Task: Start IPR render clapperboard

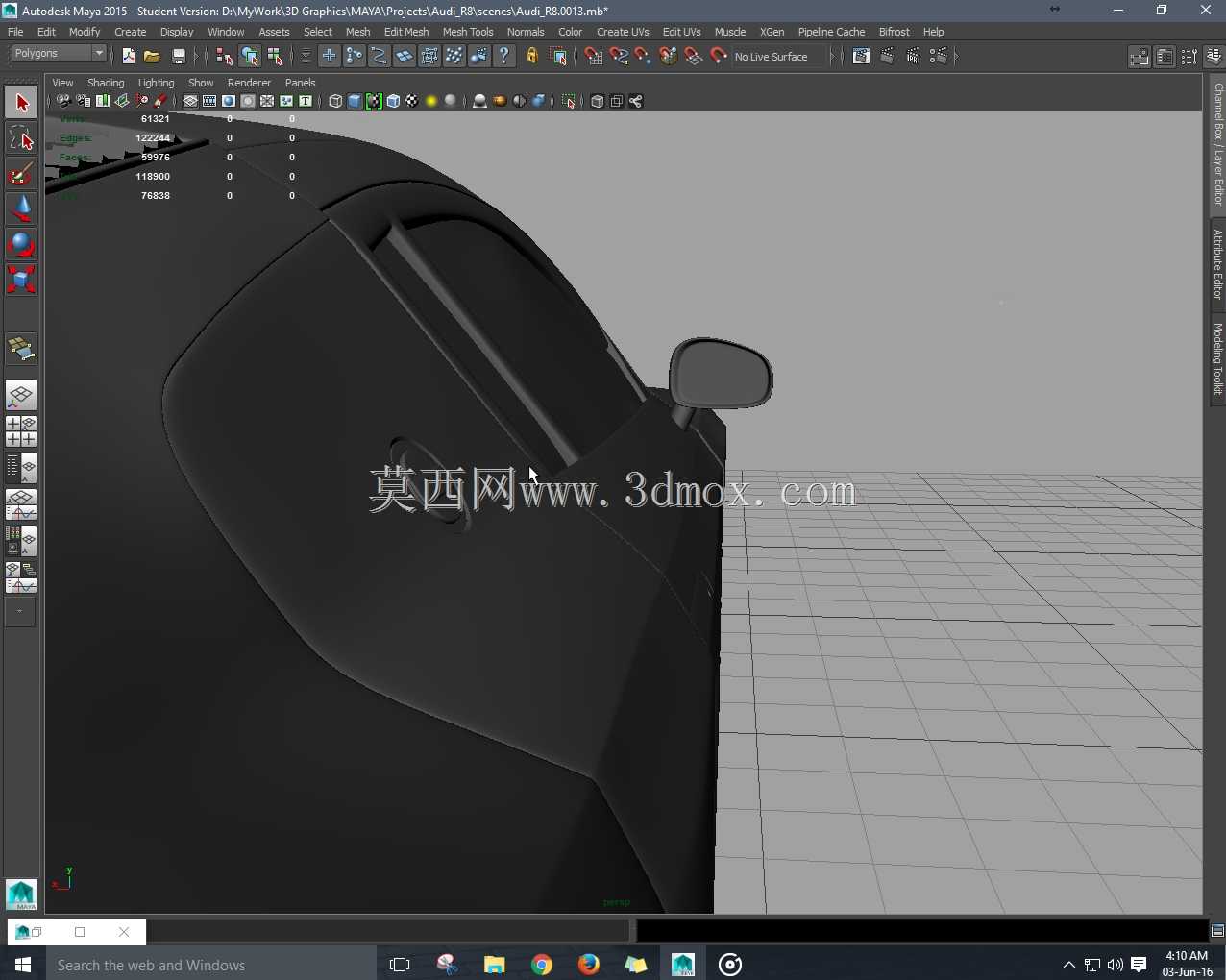Action: coord(913,57)
